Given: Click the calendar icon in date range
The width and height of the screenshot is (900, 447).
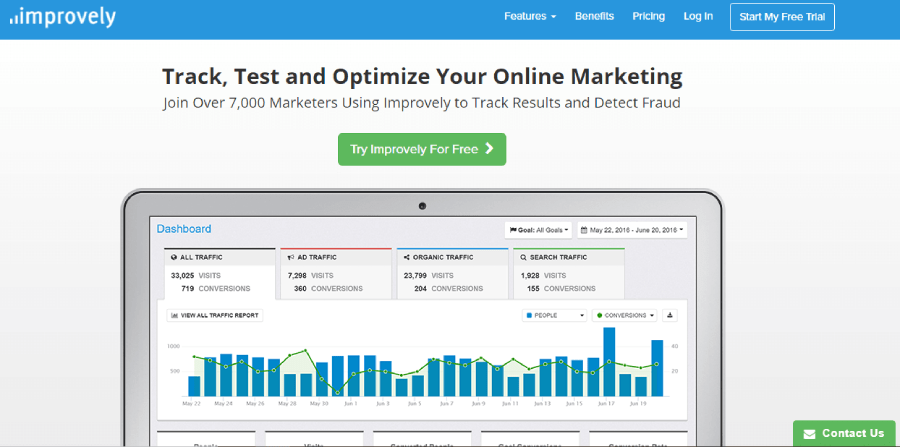Looking at the screenshot, I should click(584, 230).
